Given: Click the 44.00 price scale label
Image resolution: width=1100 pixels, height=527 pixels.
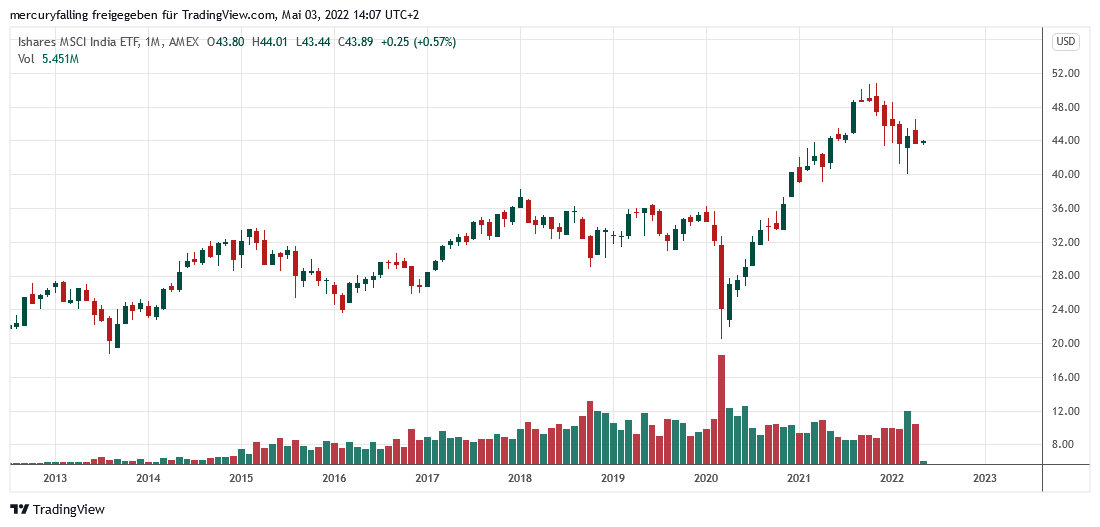Looking at the screenshot, I should 1066,141.
